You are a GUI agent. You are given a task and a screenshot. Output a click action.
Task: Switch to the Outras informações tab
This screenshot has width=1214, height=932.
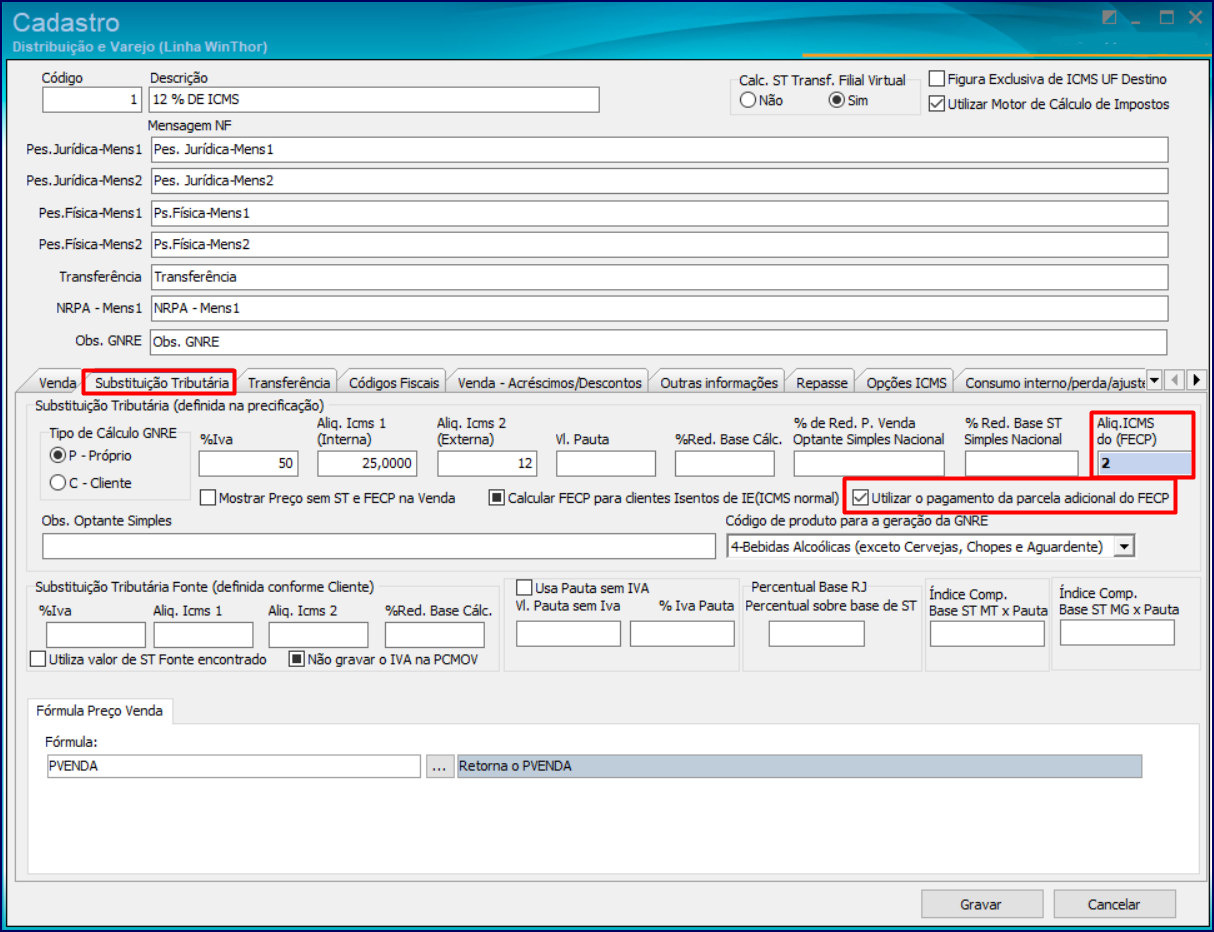(719, 382)
